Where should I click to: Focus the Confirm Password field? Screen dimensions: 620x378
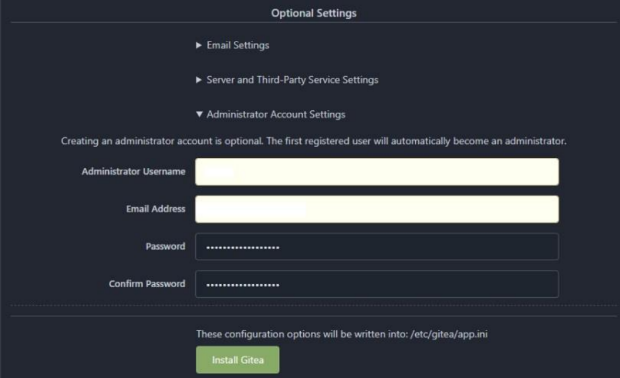tap(377, 284)
